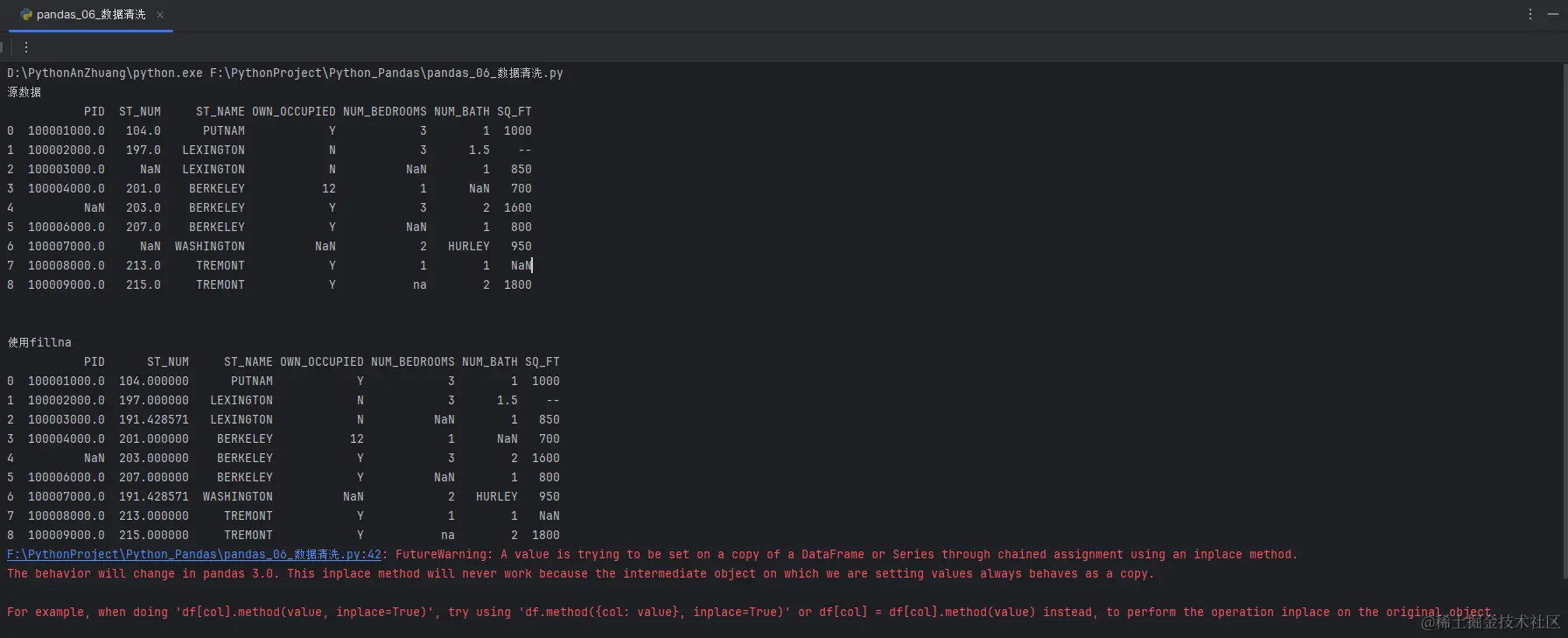Click the 'The behavior will change in pandas 3.0' line
This screenshot has height=638, width=1568.
[x=581, y=574]
